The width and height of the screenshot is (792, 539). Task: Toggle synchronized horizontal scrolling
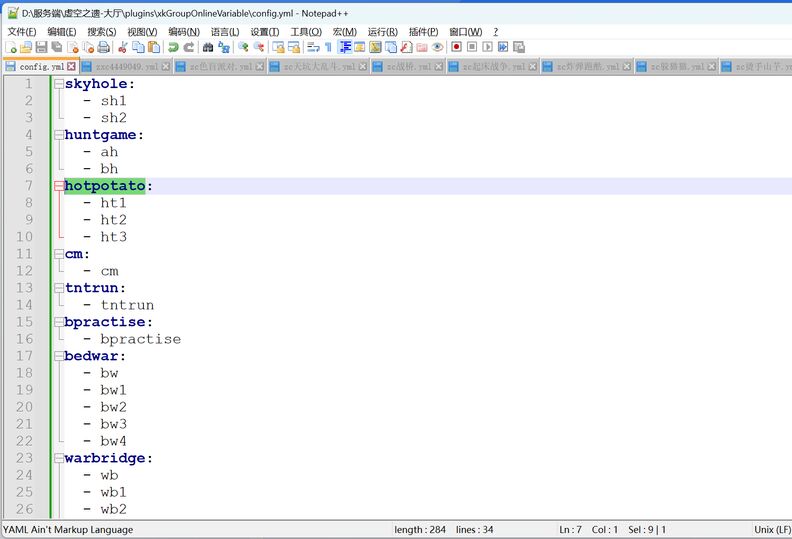[x=294, y=47]
